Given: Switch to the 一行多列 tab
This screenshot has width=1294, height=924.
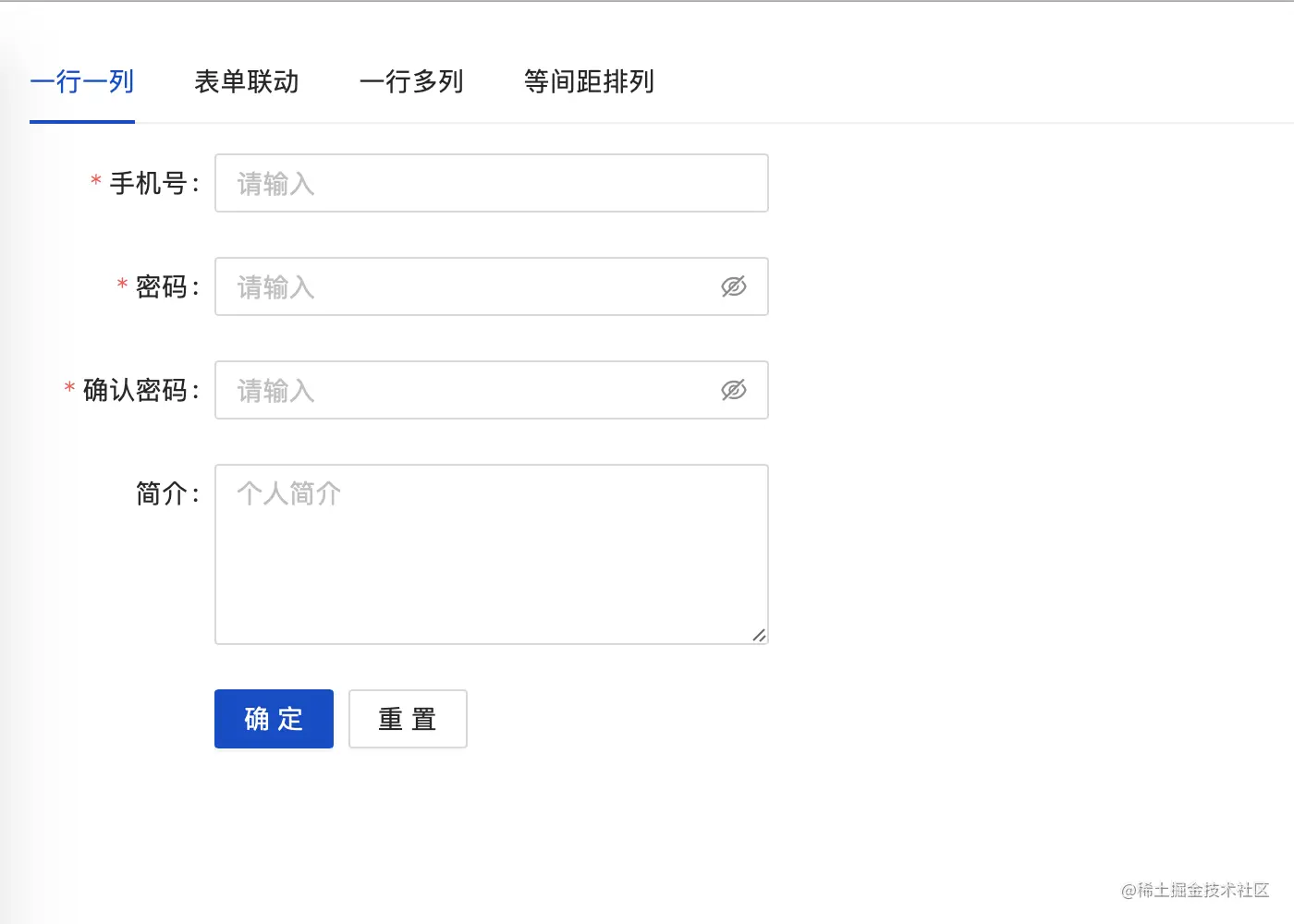Looking at the screenshot, I should tap(412, 82).
